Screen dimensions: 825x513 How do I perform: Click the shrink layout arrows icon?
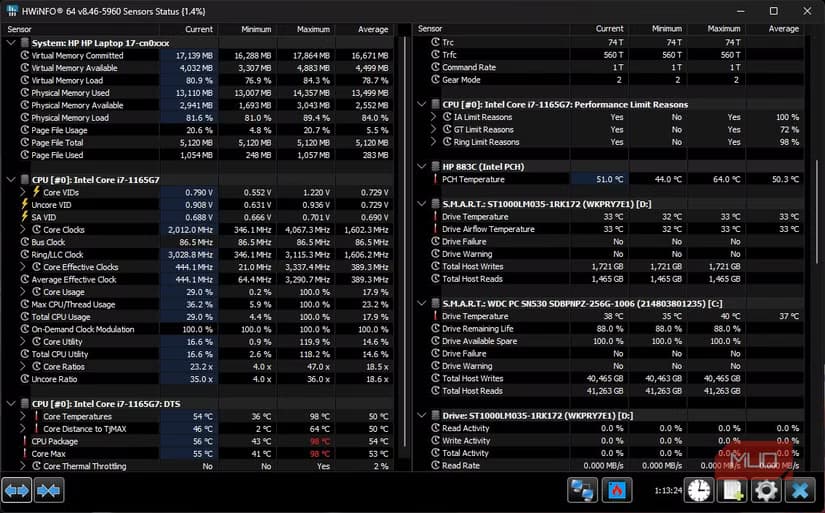tap(49, 490)
